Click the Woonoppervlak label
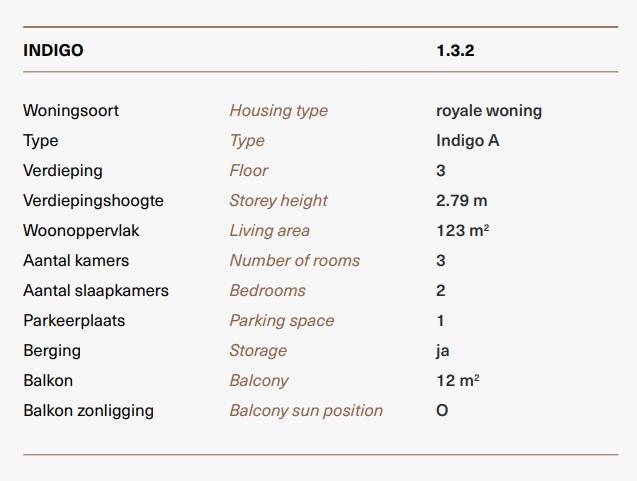This screenshot has width=637, height=481. tap(81, 231)
